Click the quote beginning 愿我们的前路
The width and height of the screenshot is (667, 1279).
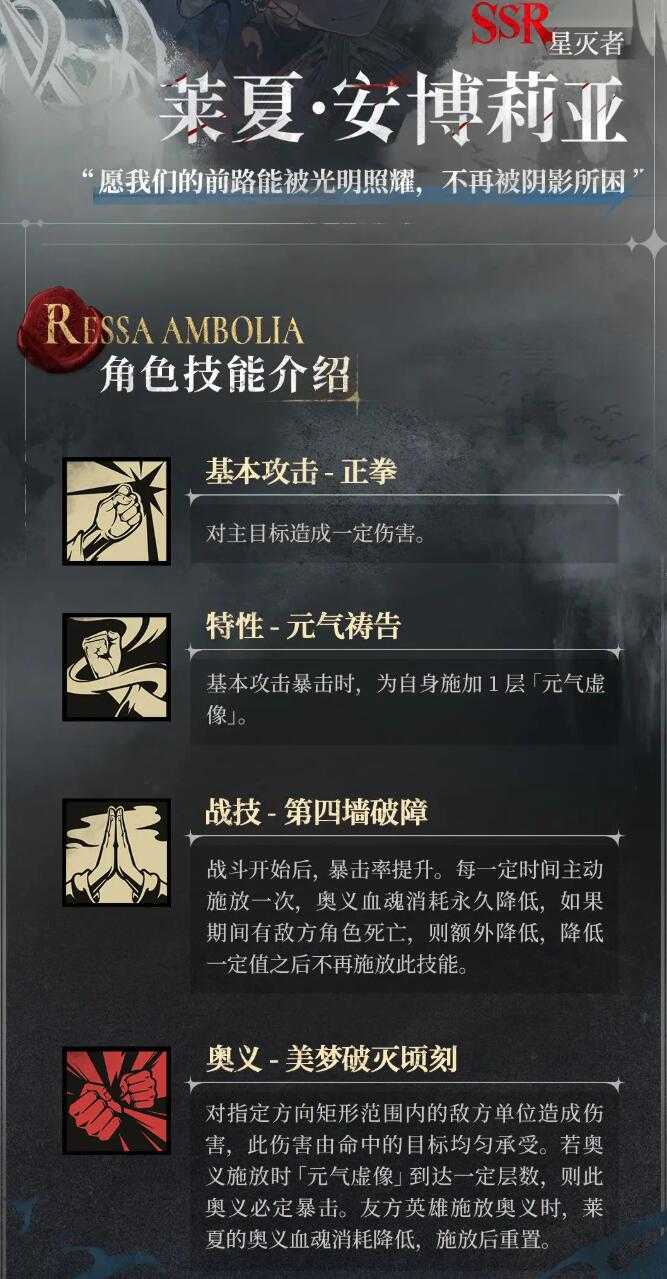tap(365, 181)
